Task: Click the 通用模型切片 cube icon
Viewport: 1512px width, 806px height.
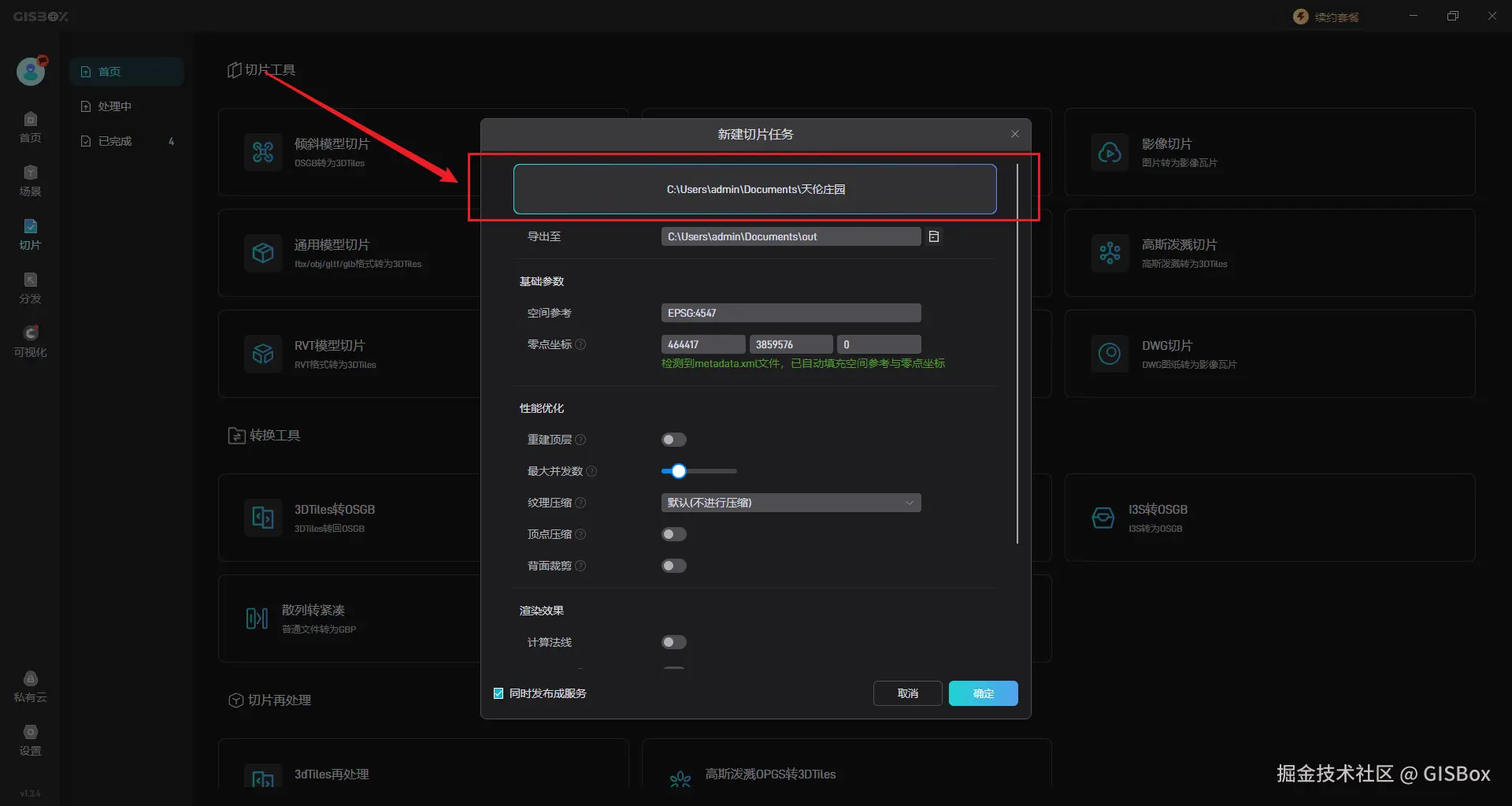Action: [x=263, y=253]
